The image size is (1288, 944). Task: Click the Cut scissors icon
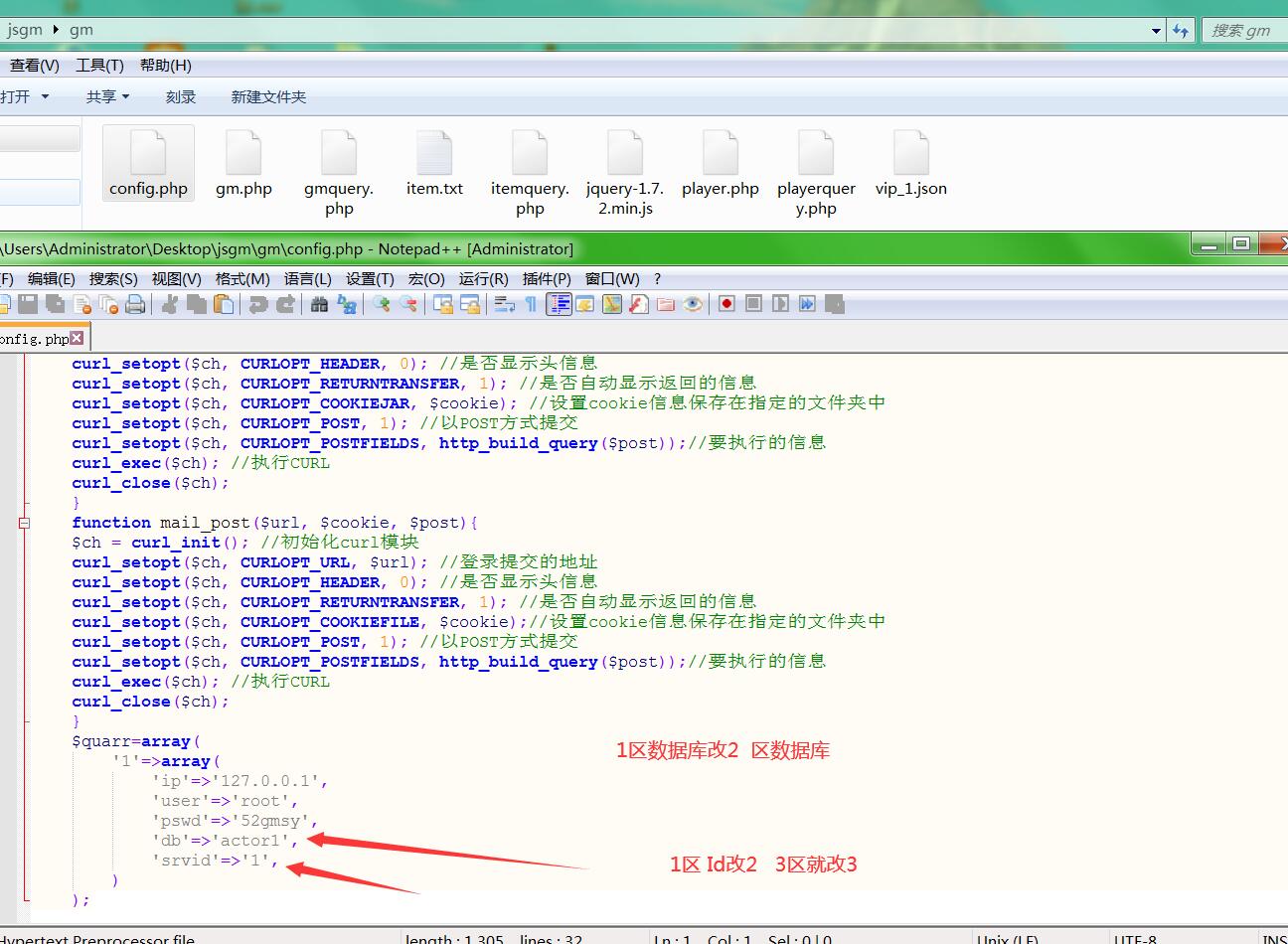[x=170, y=304]
